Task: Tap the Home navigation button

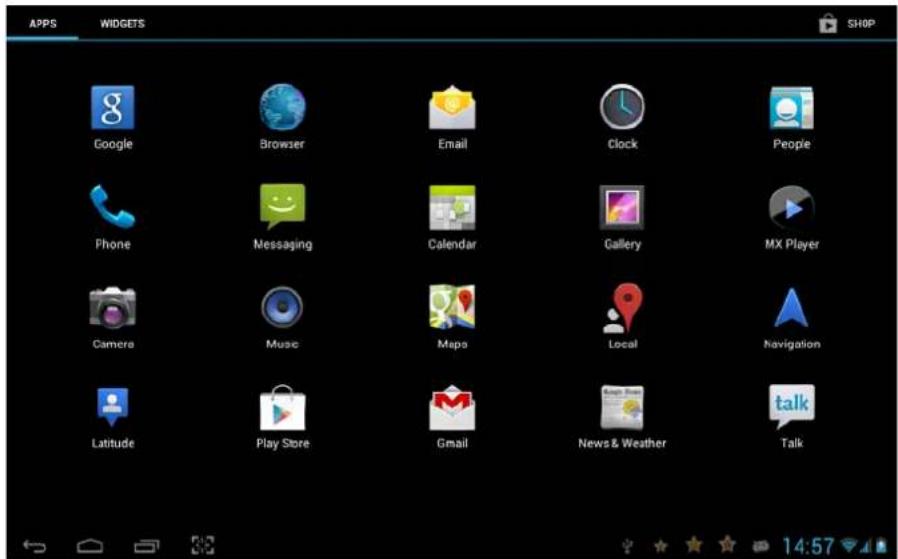Action: (x=90, y=545)
